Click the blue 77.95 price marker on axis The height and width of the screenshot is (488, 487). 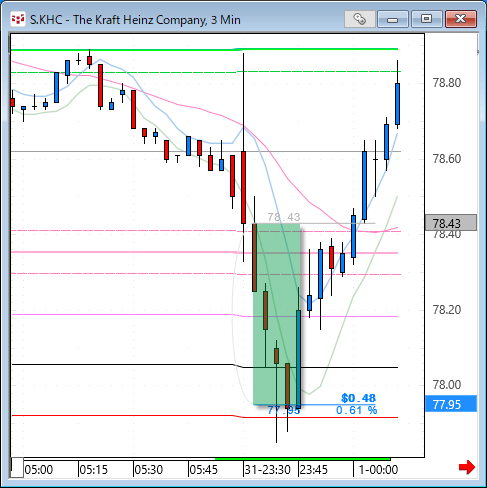(x=451, y=404)
